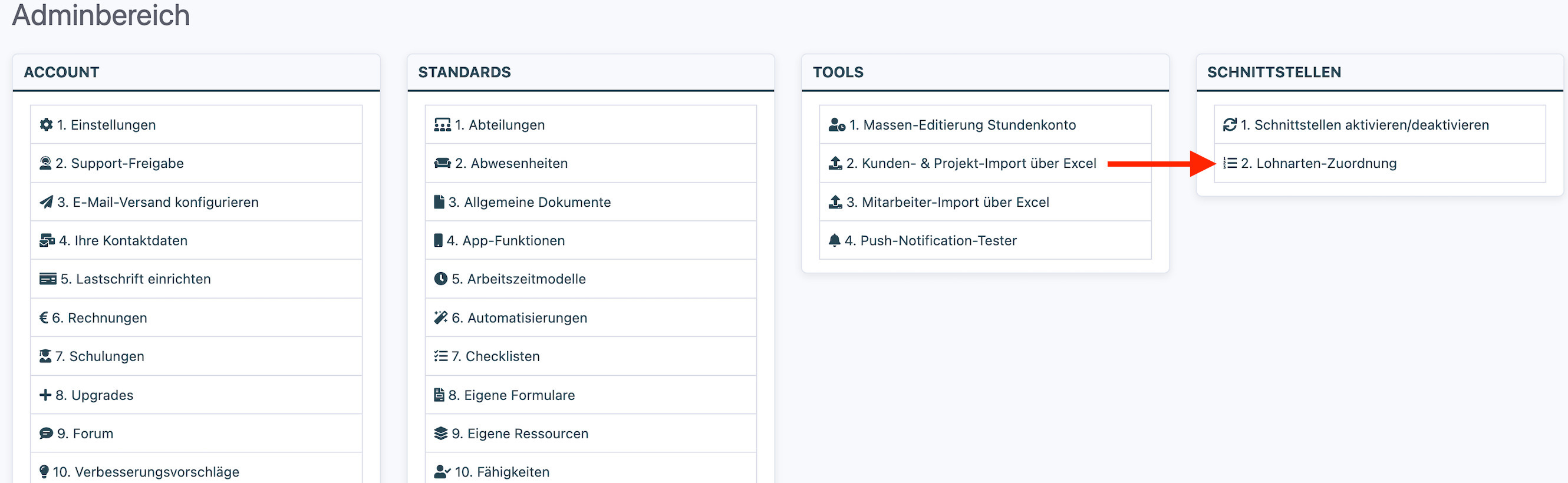
Task: Click the upload icon beside Kunden- & Projekt-Import
Action: coord(836,163)
